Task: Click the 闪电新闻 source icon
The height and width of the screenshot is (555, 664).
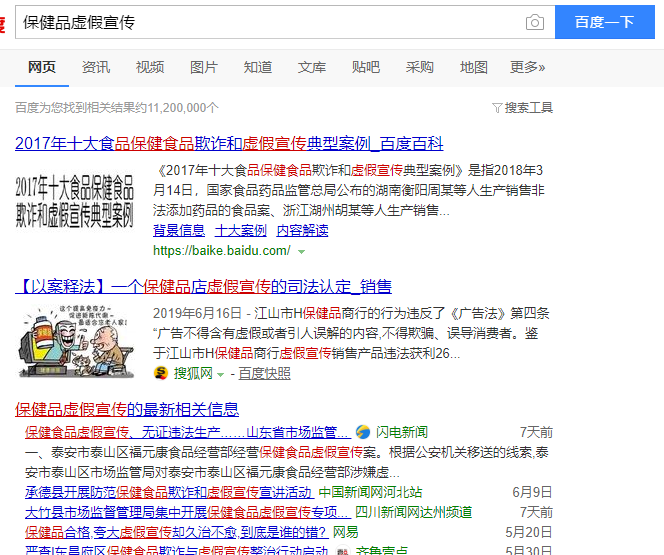Action: pos(363,432)
